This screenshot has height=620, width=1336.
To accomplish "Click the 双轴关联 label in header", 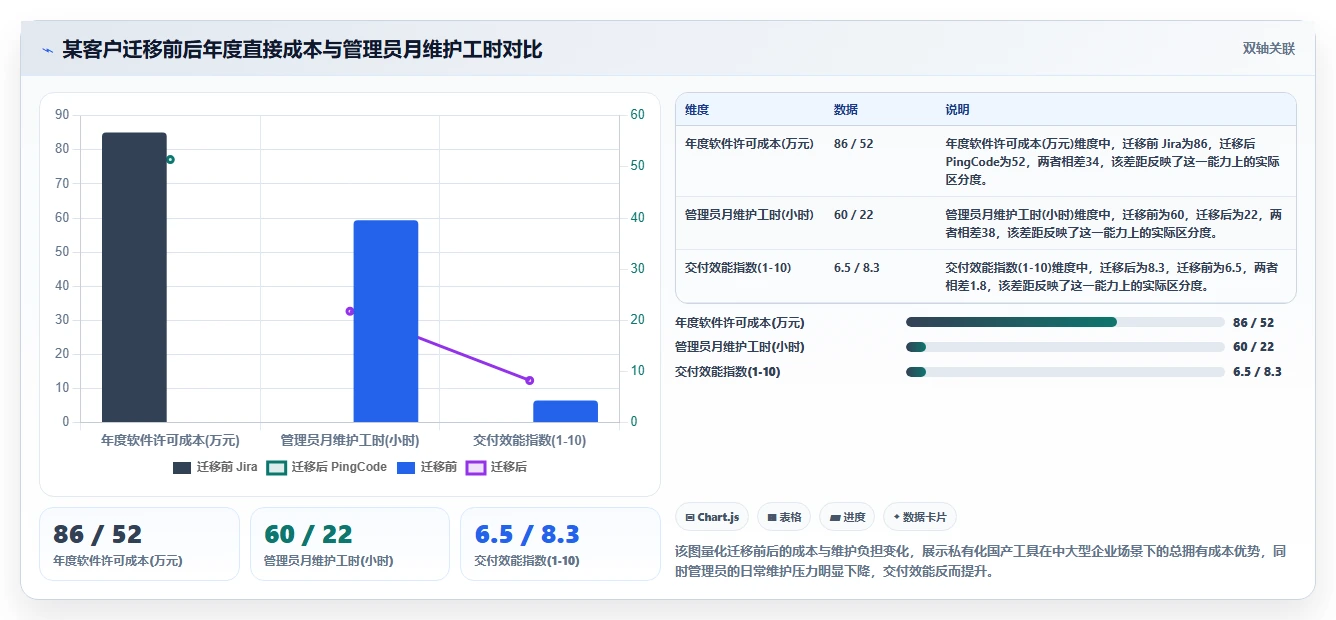I will [x=1268, y=49].
